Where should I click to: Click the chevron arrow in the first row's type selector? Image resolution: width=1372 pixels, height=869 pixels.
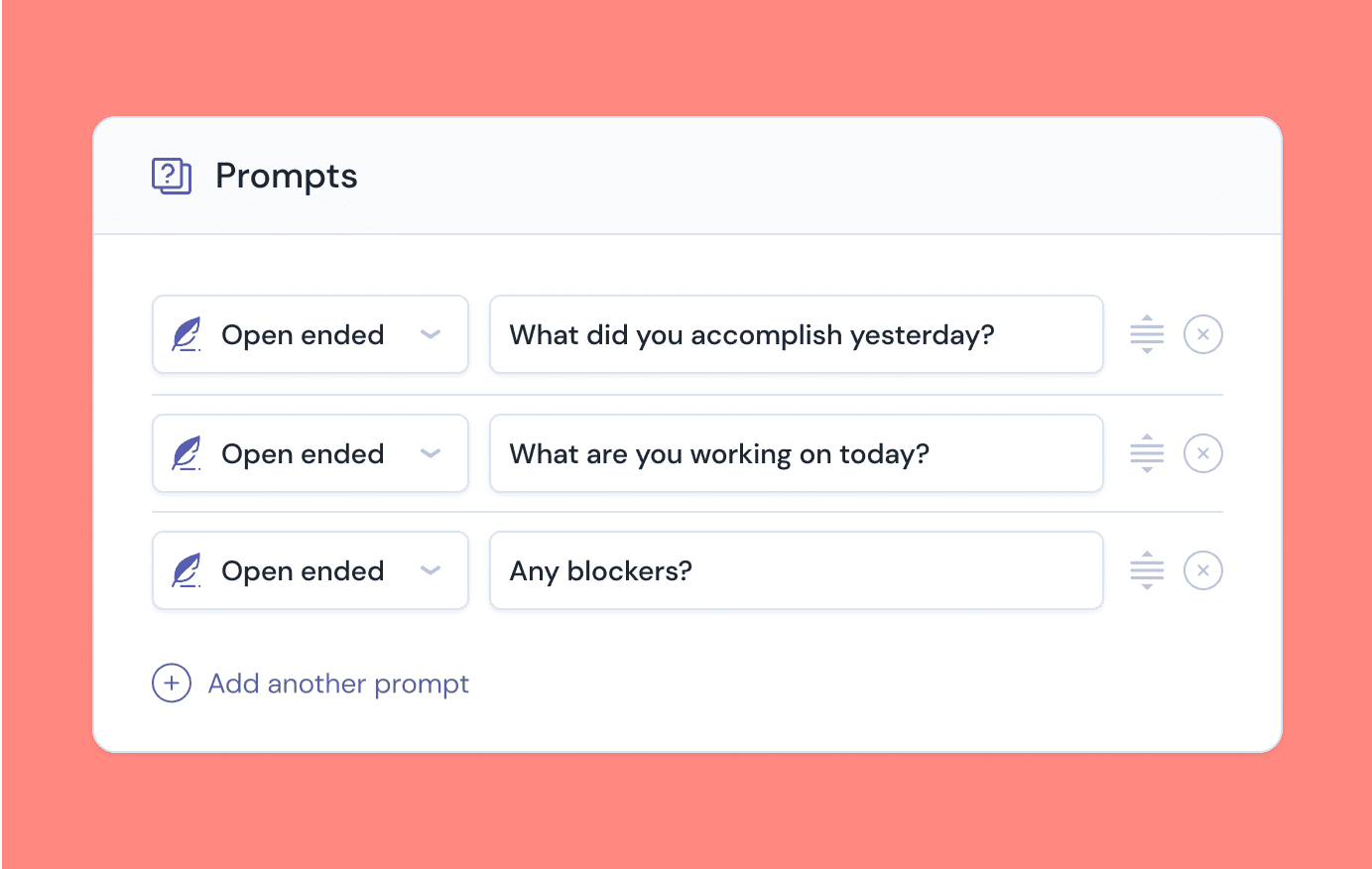(431, 334)
